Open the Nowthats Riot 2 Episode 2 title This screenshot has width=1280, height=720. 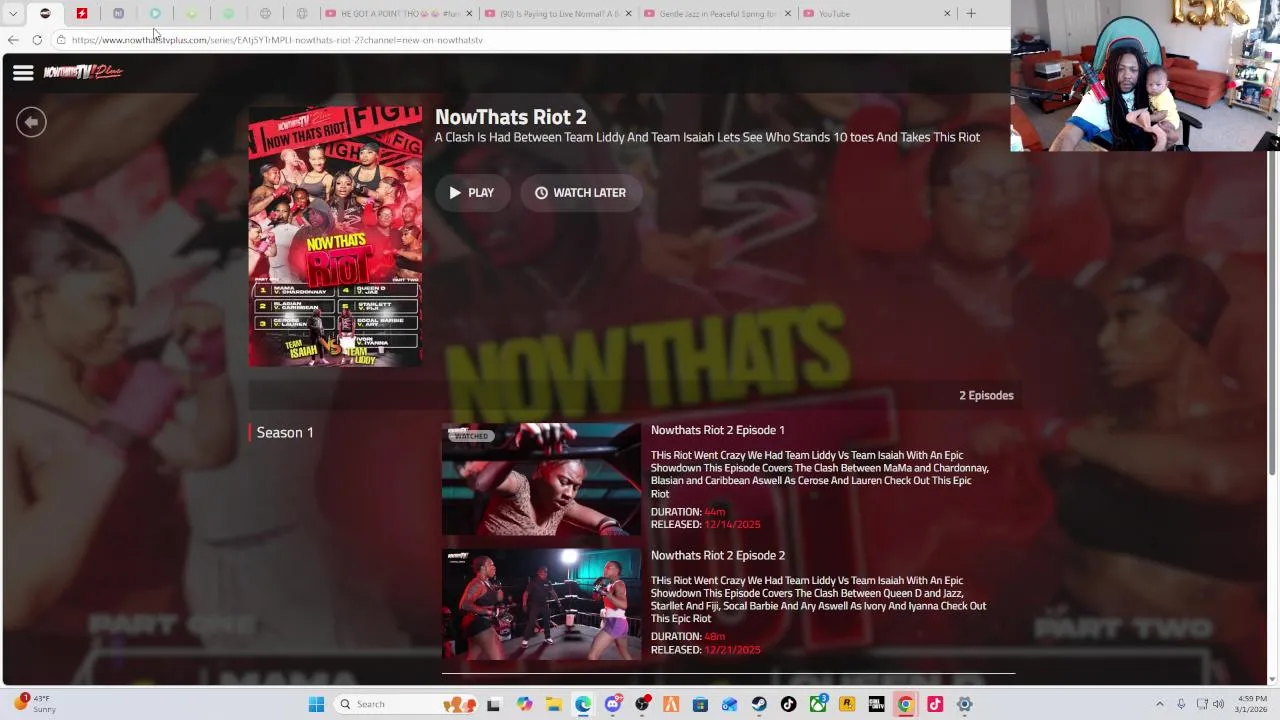coord(718,555)
